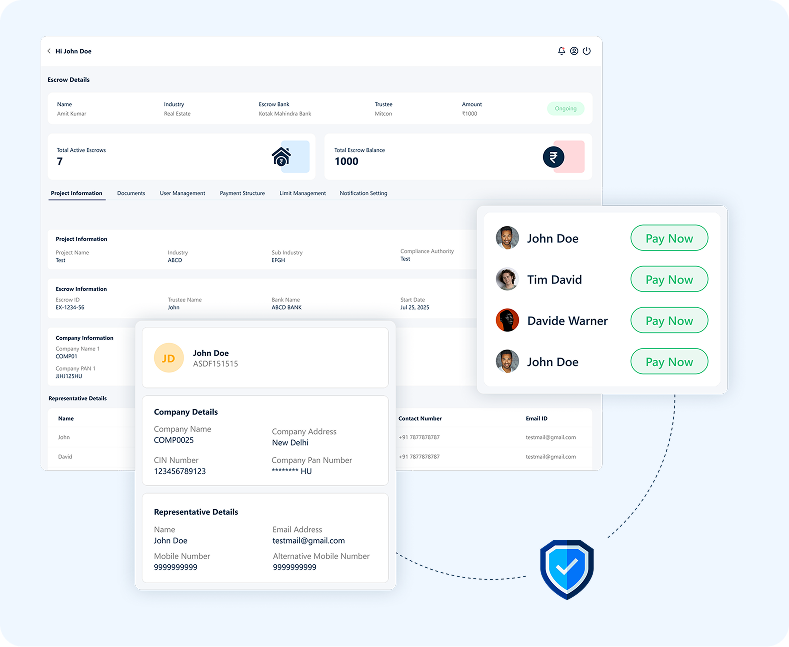
Task: Click the Company Name value COMP0025
Action: (x=174, y=440)
